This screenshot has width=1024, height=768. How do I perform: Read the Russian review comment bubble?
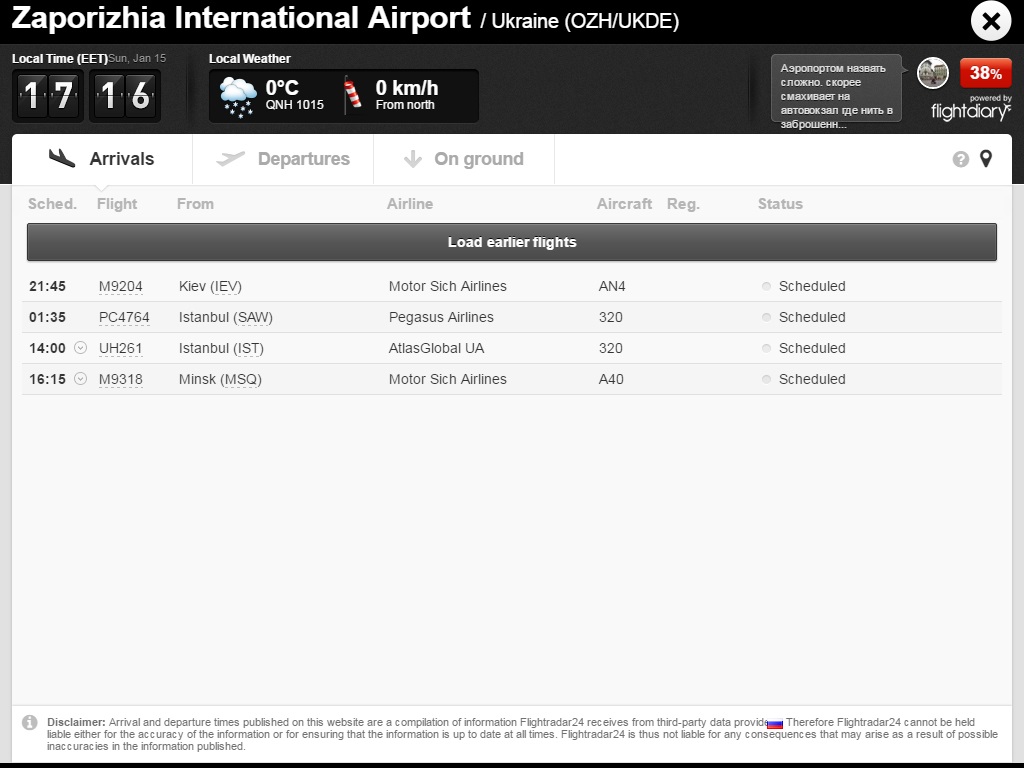tap(836, 89)
